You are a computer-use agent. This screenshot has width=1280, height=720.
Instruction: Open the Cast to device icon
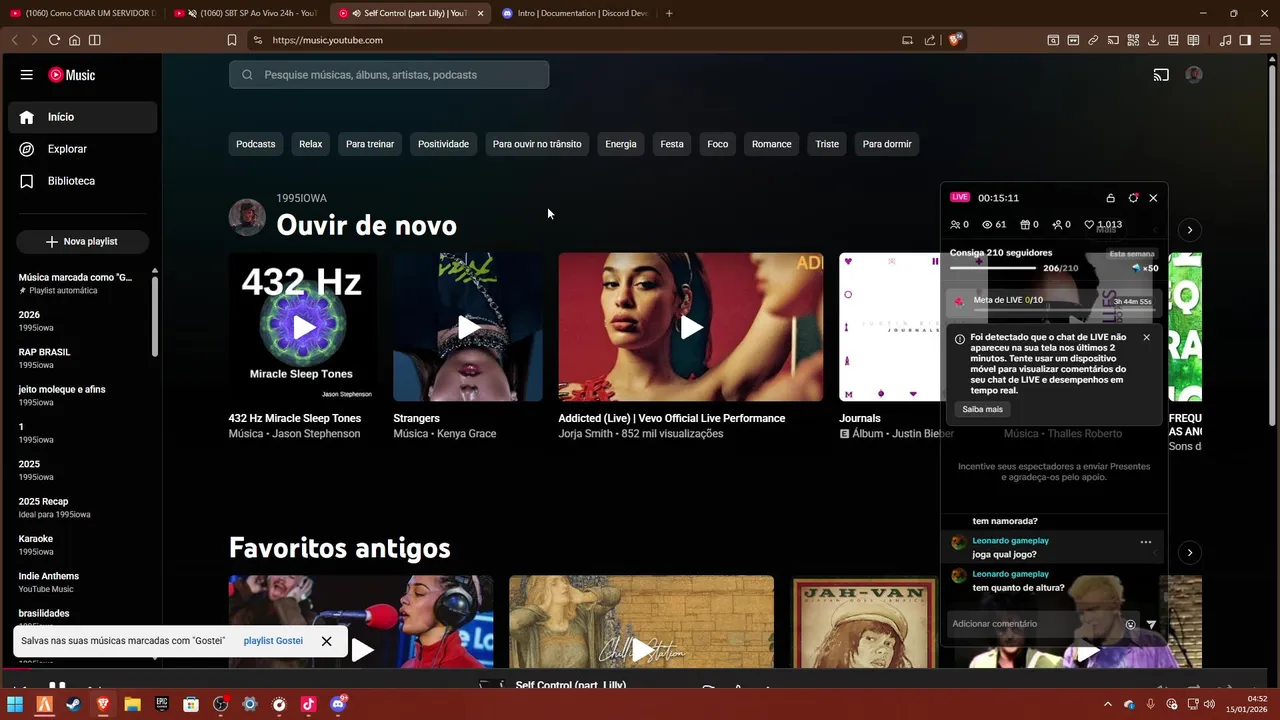pyautogui.click(x=1161, y=75)
